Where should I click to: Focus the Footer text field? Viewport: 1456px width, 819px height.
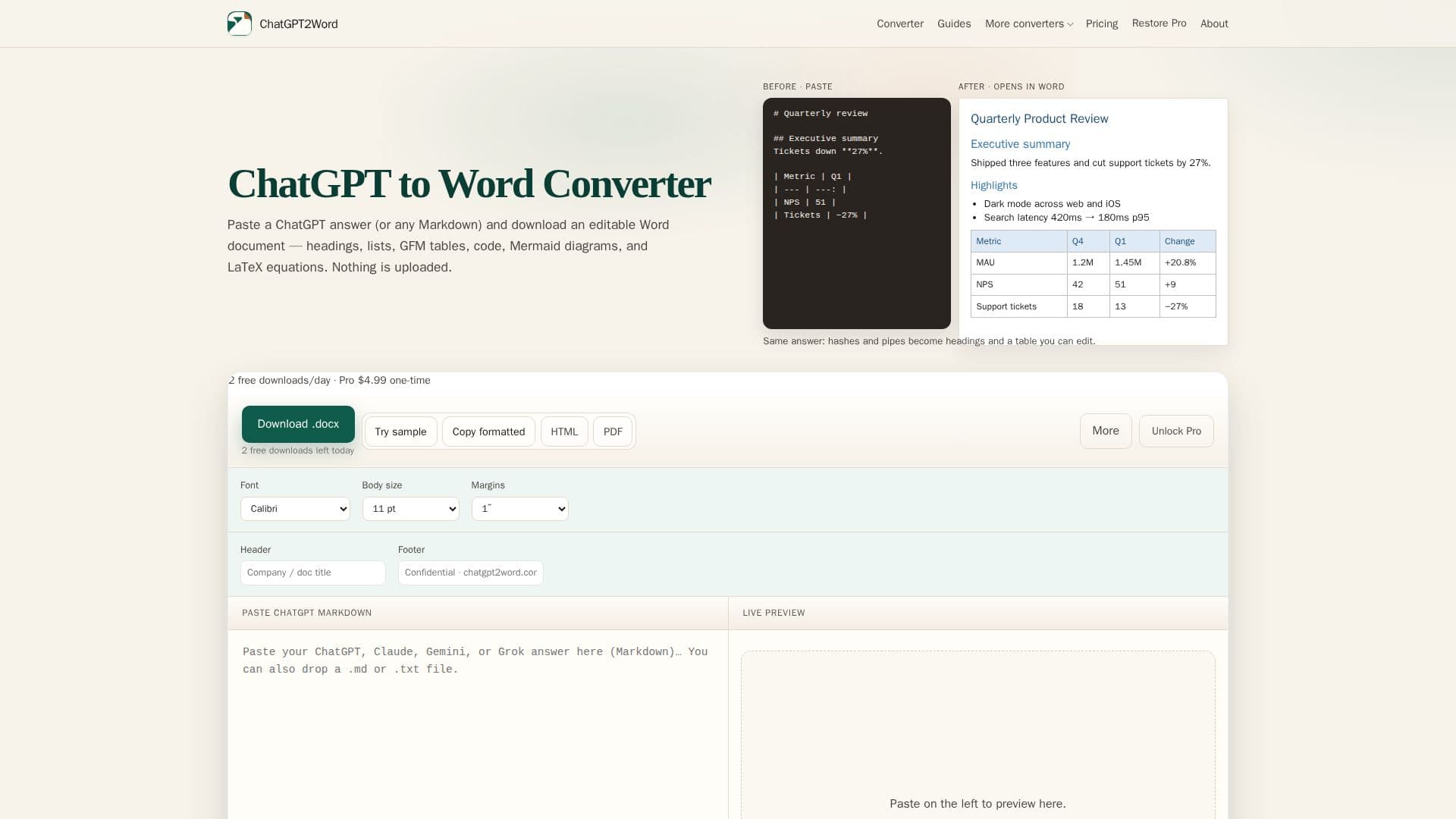(x=470, y=573)
